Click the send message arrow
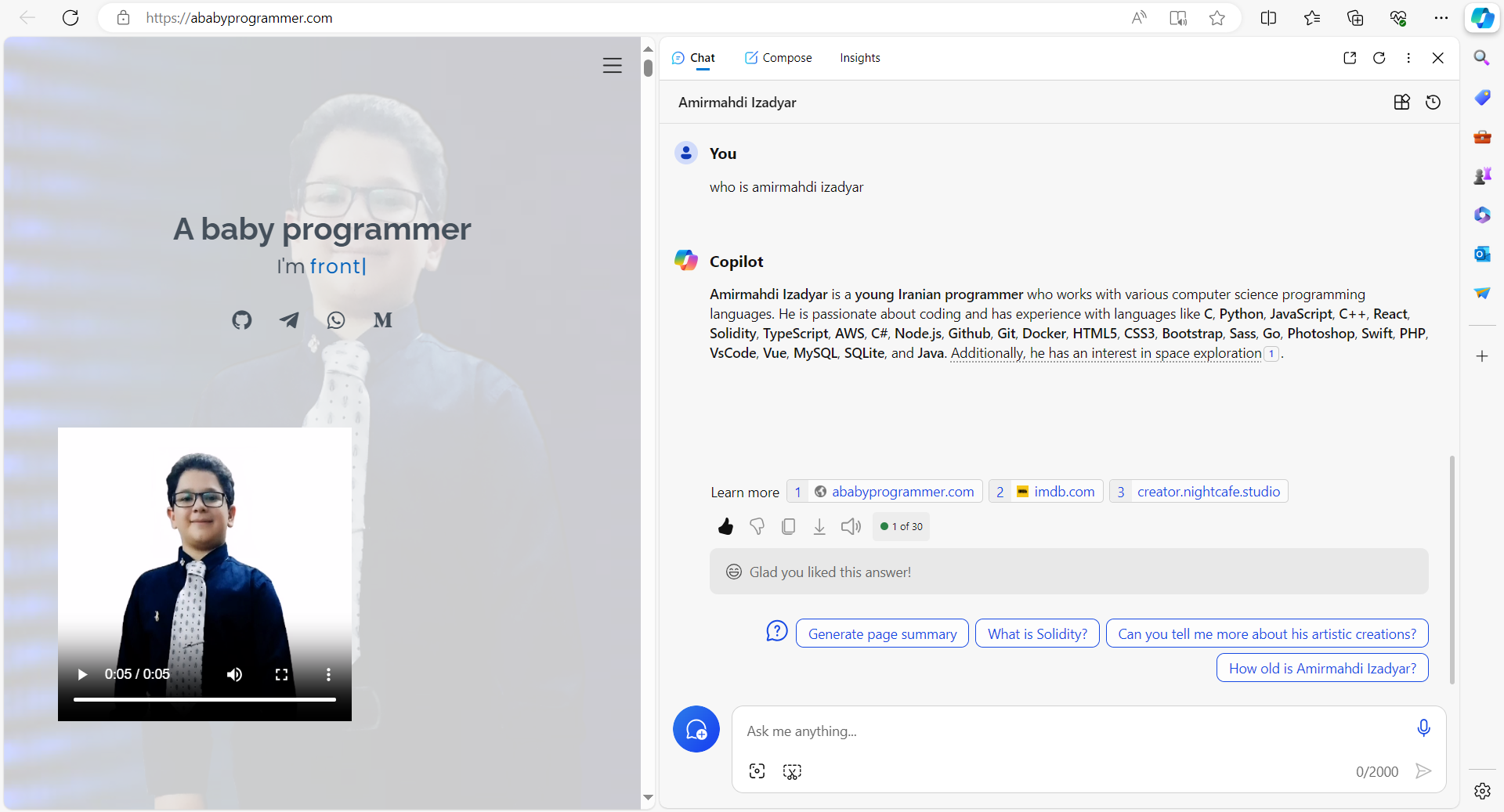 [x=1423, y=771]
